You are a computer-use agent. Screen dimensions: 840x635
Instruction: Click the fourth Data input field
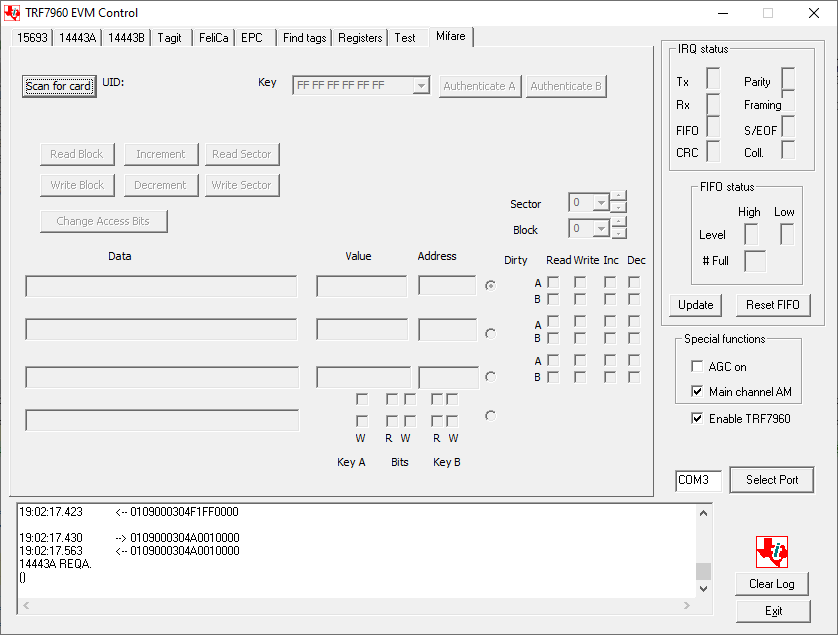pyautogui.click(x=162, y=420)
